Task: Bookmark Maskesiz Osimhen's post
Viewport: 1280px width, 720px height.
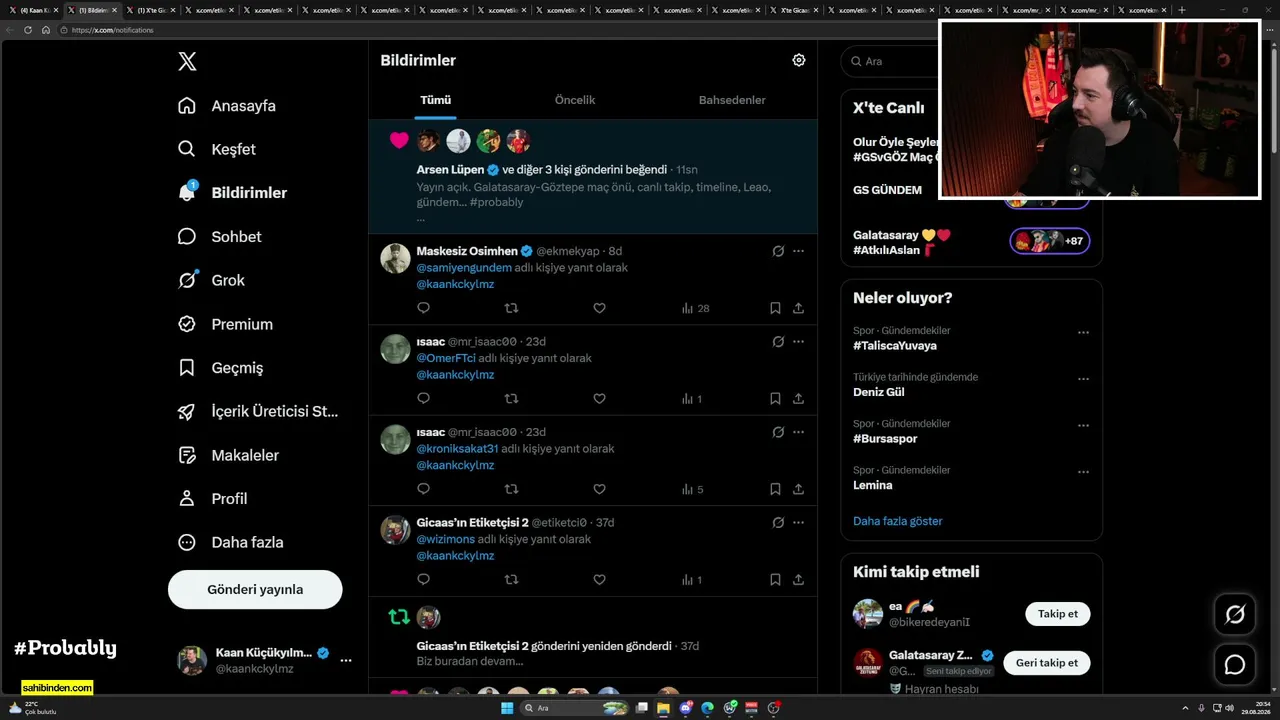Action: (x=775, y=308)
